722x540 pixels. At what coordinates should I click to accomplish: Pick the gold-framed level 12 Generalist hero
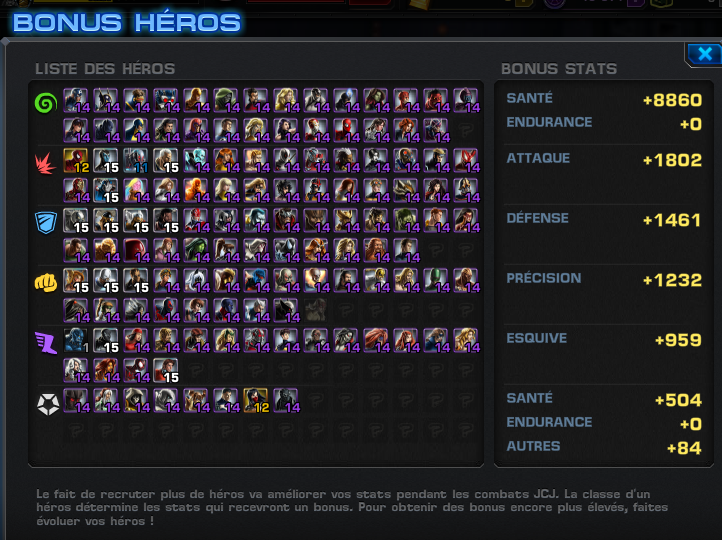(256, 401)
